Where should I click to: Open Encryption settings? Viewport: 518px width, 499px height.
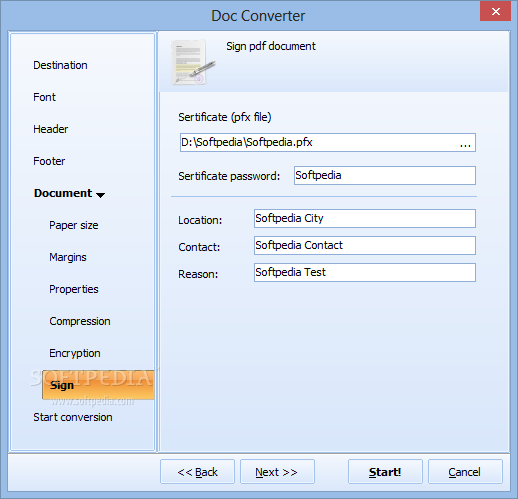pos(75,353)
